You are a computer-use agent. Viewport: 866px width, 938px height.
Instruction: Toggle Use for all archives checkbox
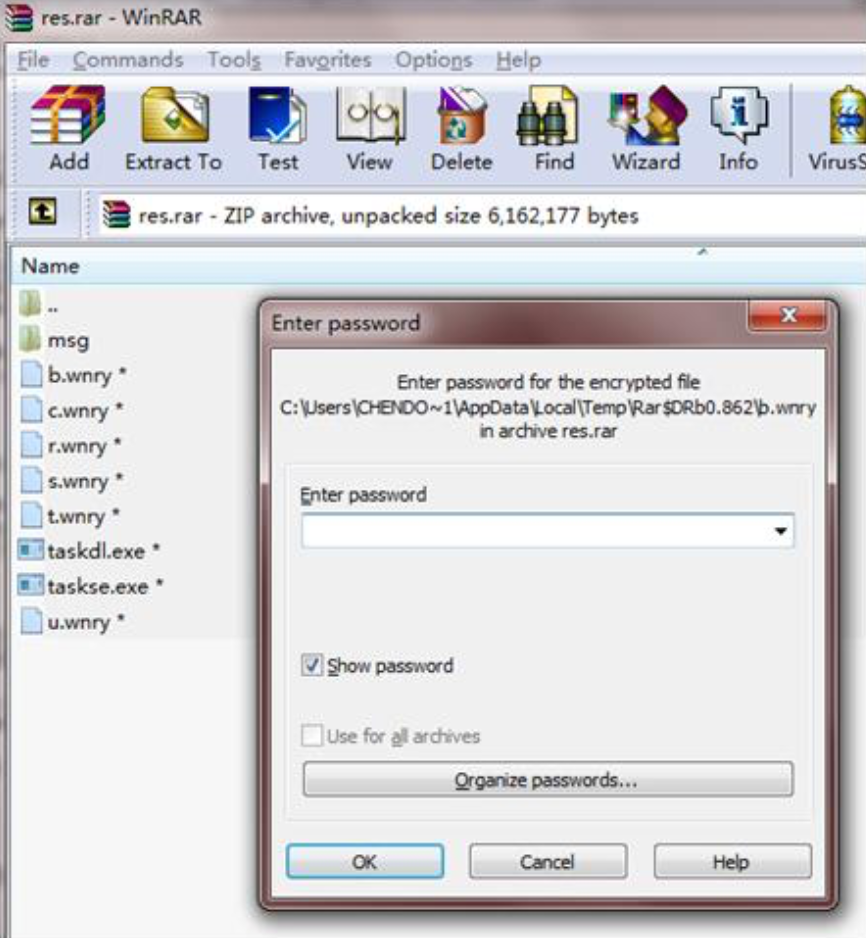(x=312, y=735)
